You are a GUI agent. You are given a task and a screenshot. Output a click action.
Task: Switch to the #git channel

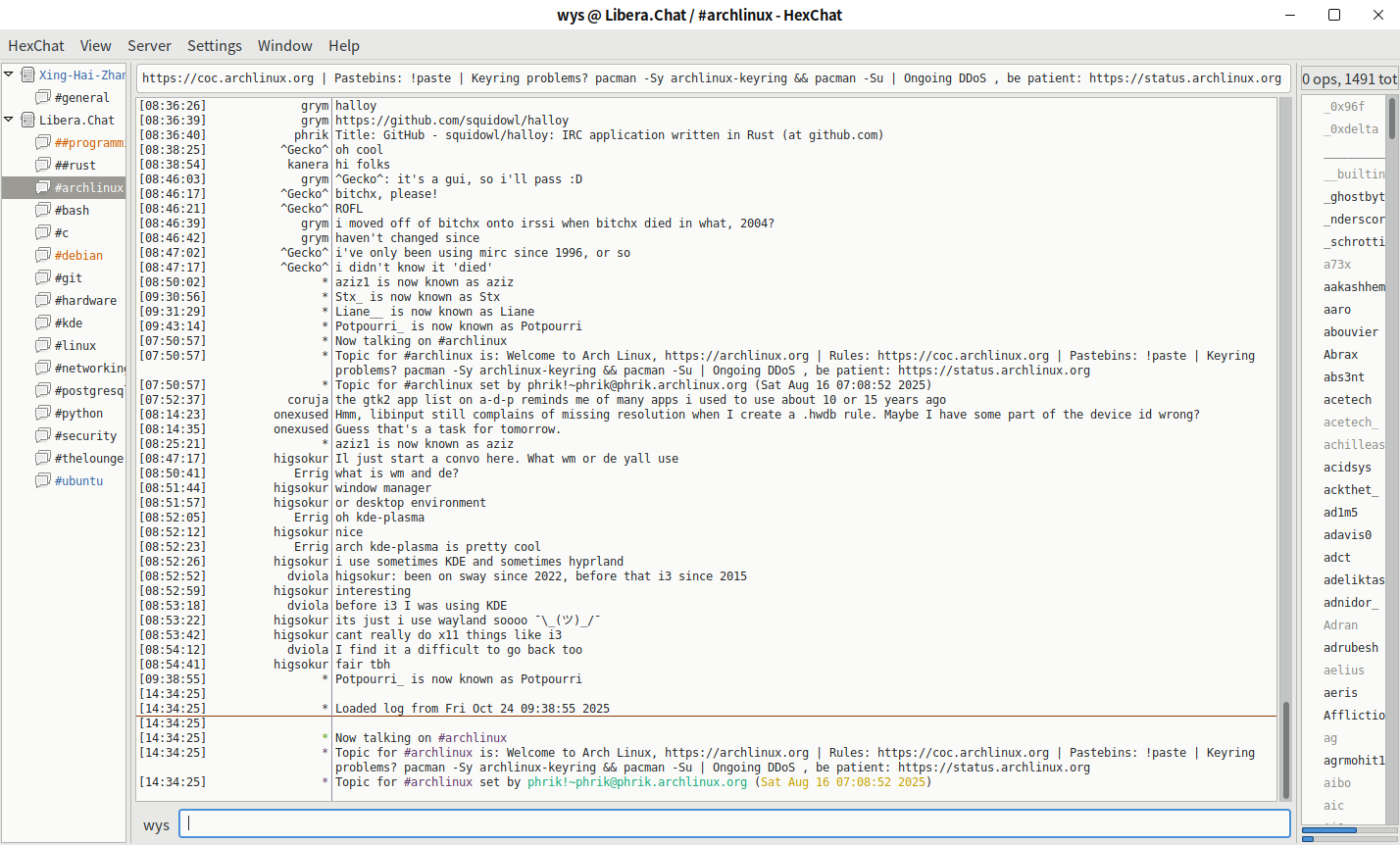[69, 278]
